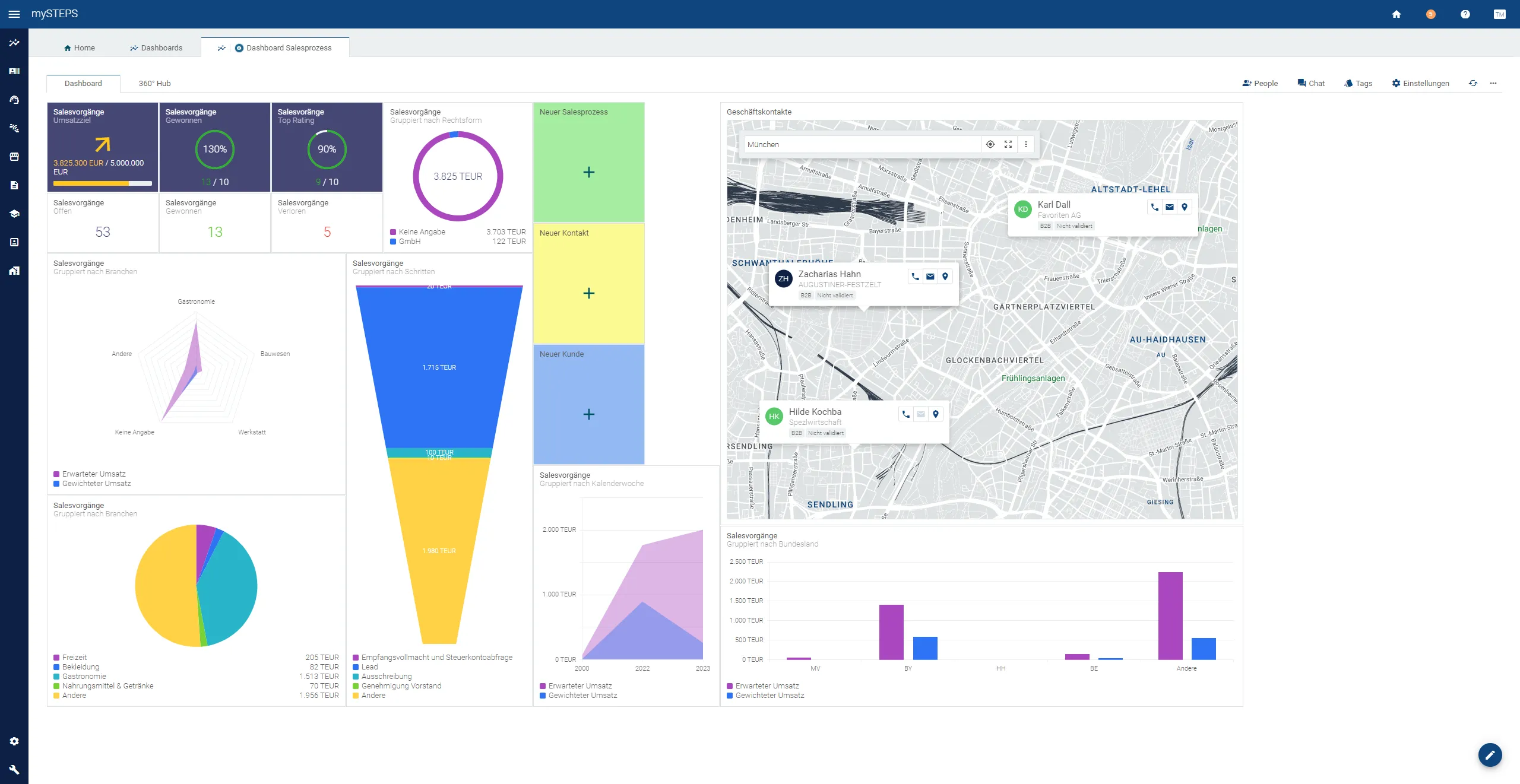Open sidebar settings gear icon
1520x784 pixels.
pos(14,741)
